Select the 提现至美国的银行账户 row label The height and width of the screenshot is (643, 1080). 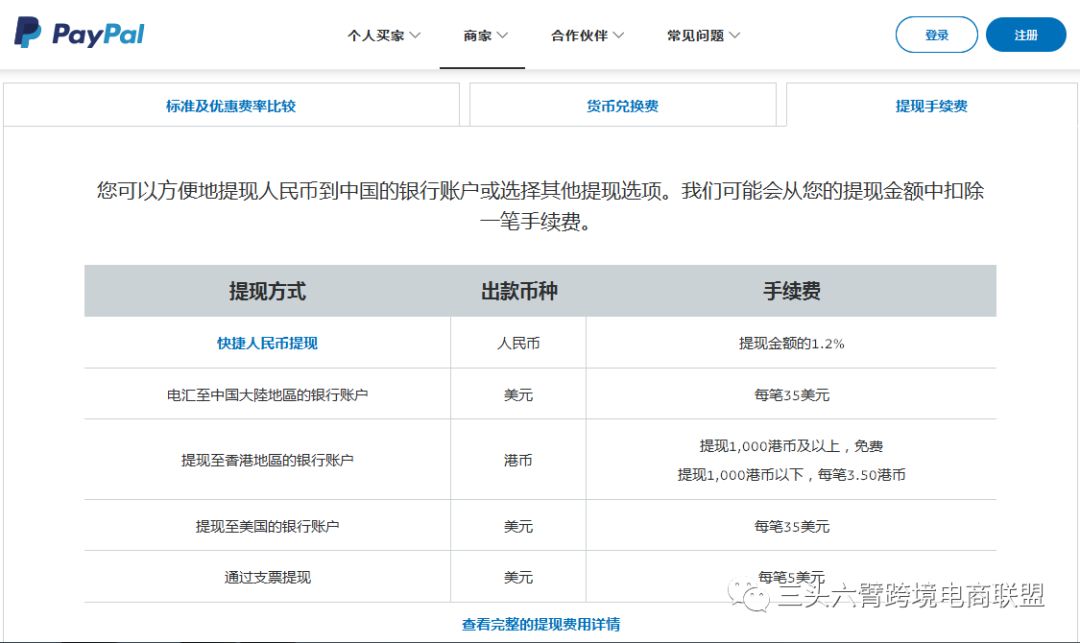[267, 526]
